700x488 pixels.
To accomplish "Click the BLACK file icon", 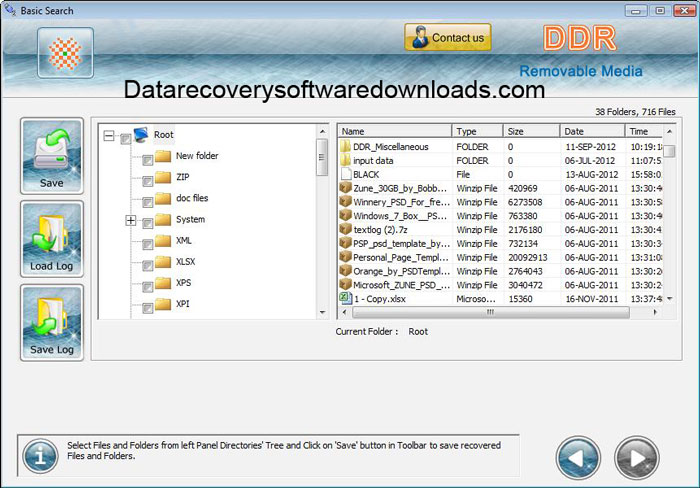I will click(x=346, y=174).
